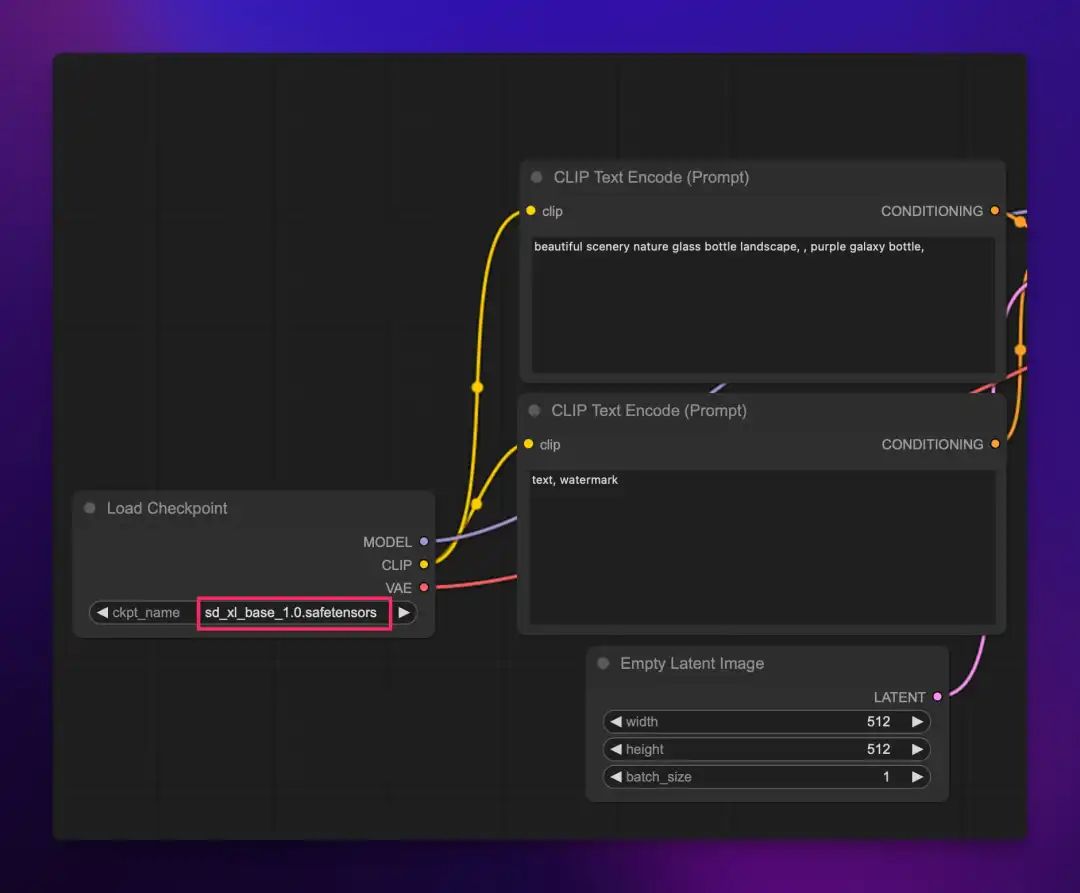Decrease width with its left arrow

tap(616, 722)
